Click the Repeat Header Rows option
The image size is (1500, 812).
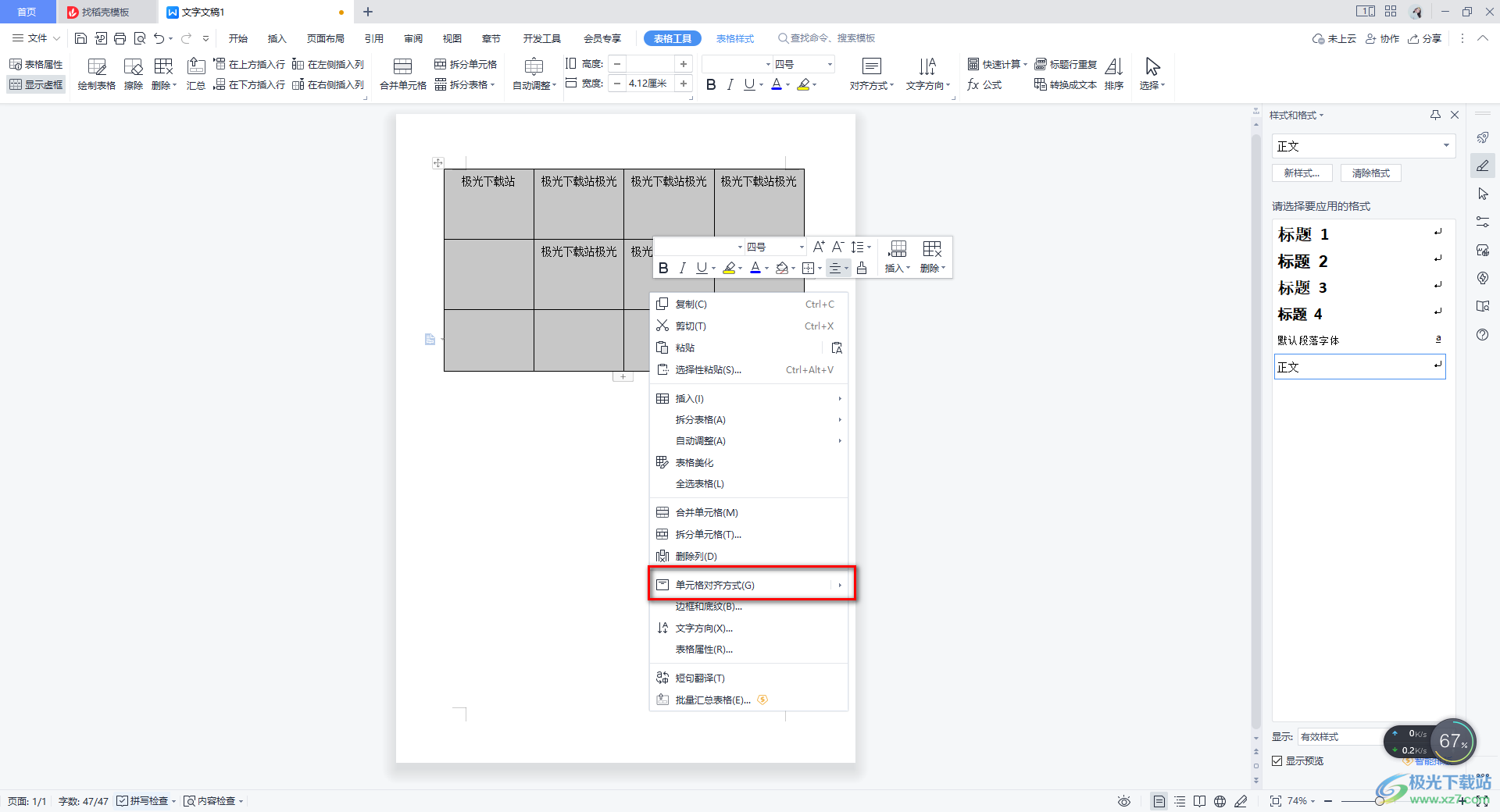1066,65
